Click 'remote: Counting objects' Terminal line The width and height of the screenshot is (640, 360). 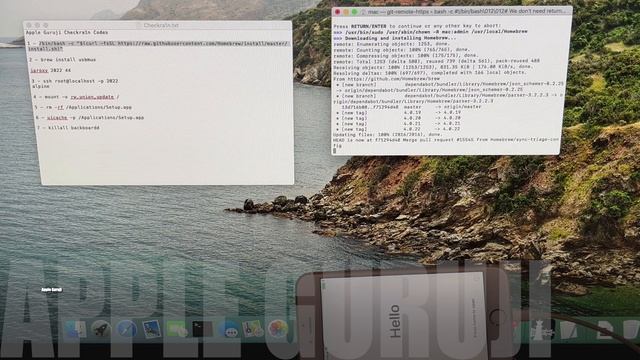(402, 49)
